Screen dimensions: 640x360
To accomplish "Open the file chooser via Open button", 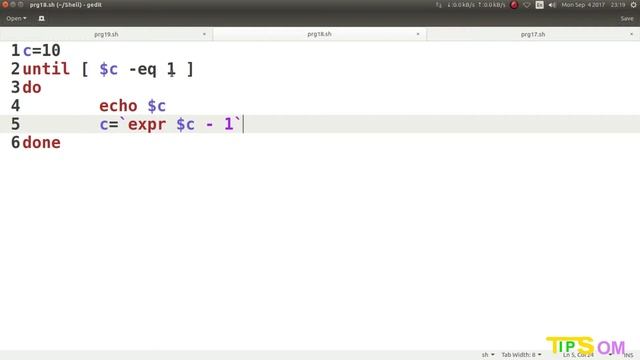I will click(x=16, y=18).
